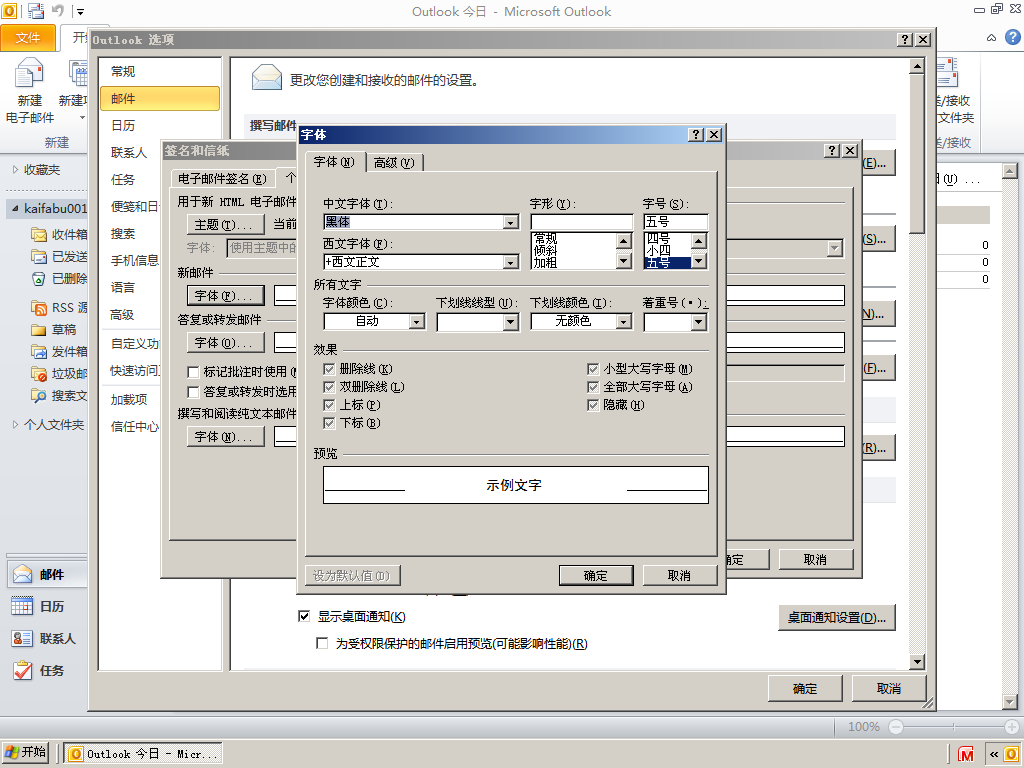Open the Sent Items folder icon (已发送)
Screen dimensions: 1024x768
click(39, 256)
